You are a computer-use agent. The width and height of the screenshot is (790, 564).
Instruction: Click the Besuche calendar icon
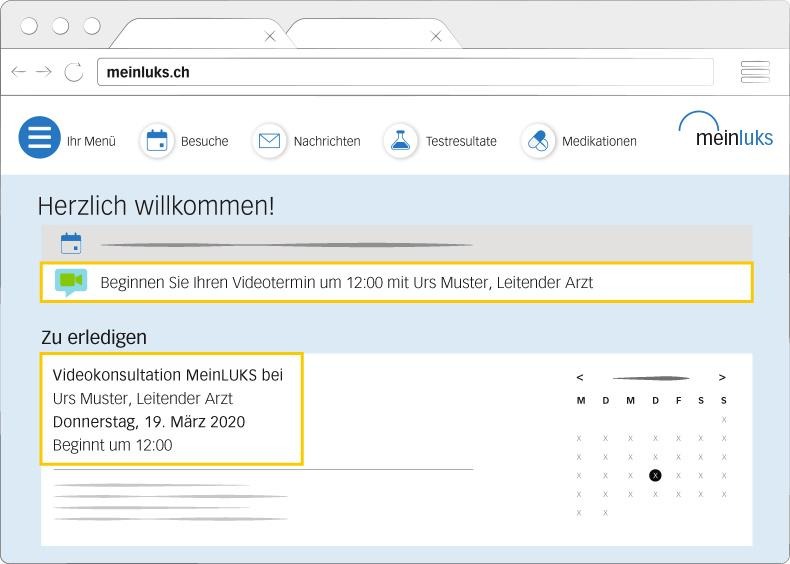tap(157, 141)
